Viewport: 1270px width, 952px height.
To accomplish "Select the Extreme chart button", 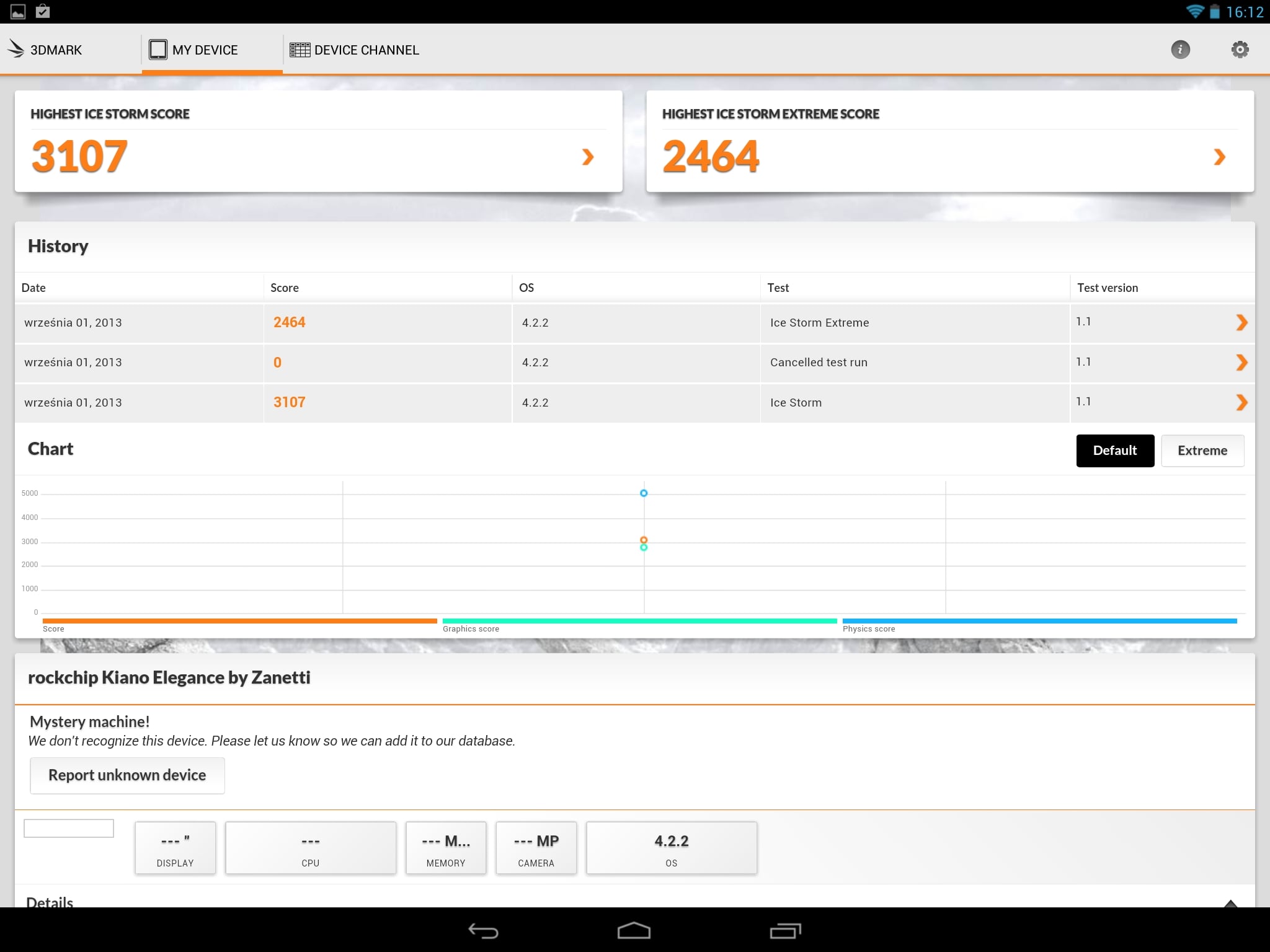I will pos(1202,451).
